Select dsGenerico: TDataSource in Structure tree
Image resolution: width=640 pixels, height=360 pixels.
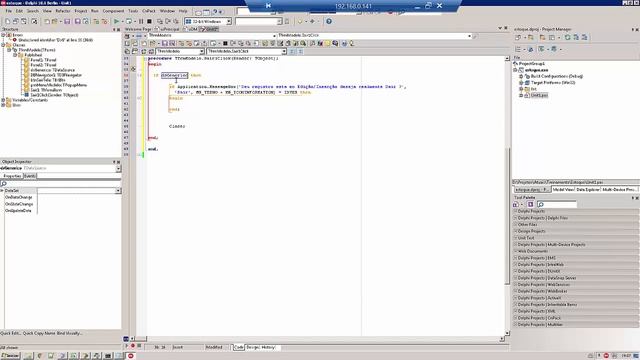[x=53, y=70]
